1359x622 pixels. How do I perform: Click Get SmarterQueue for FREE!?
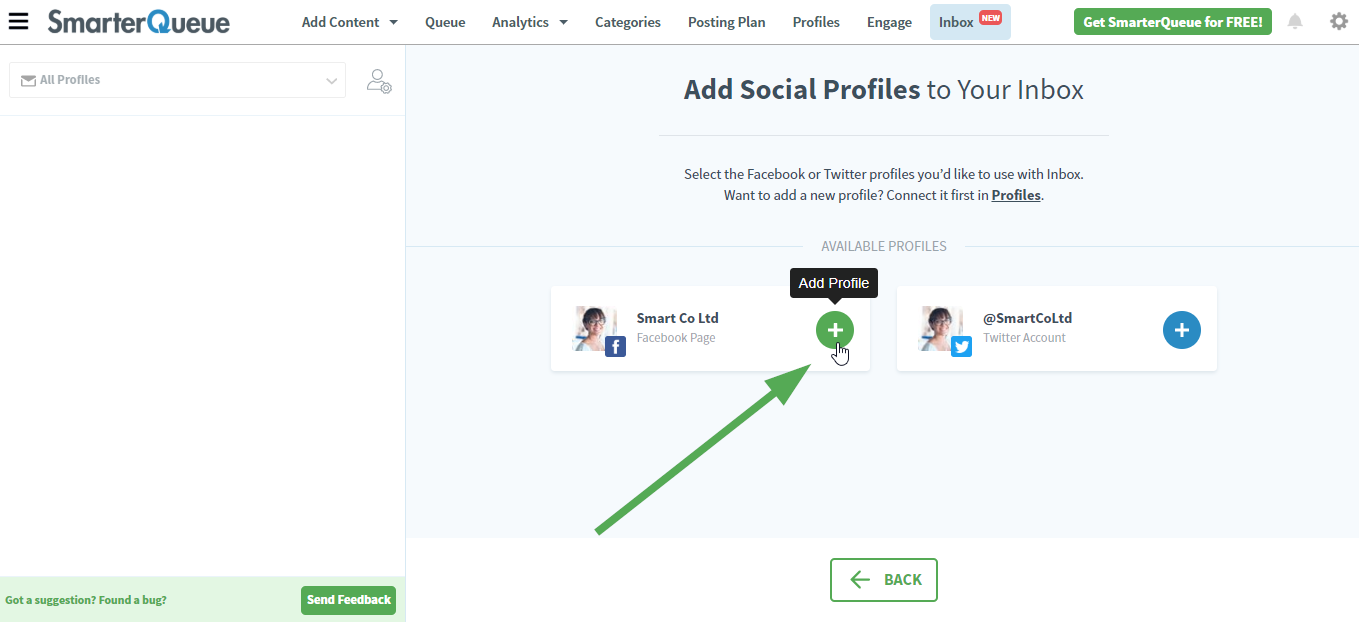[1172, 21]
